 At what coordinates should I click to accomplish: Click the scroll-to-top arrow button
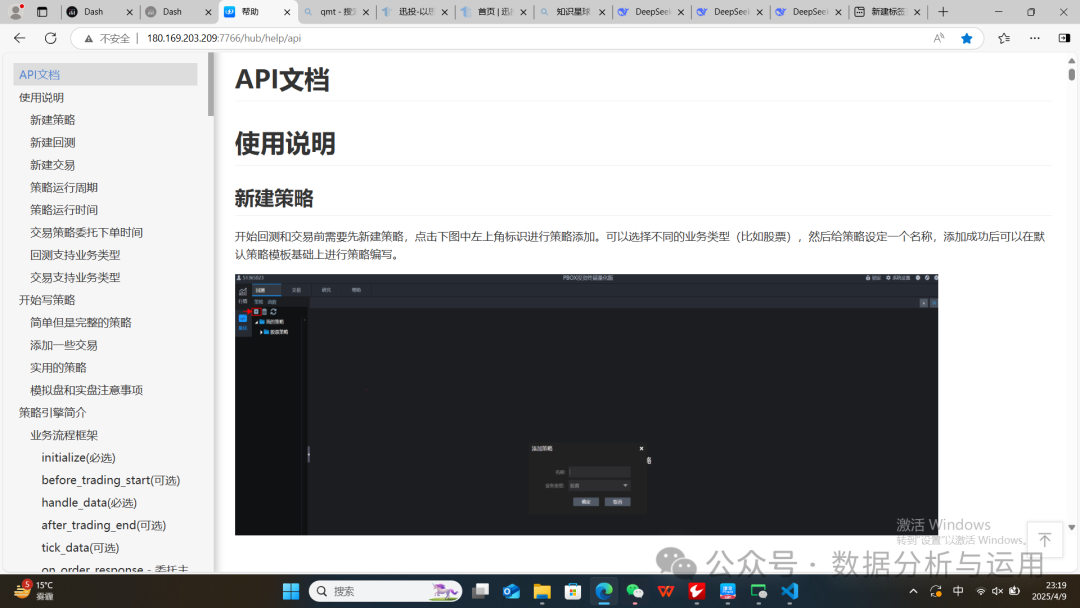(x=1045, y=540)
